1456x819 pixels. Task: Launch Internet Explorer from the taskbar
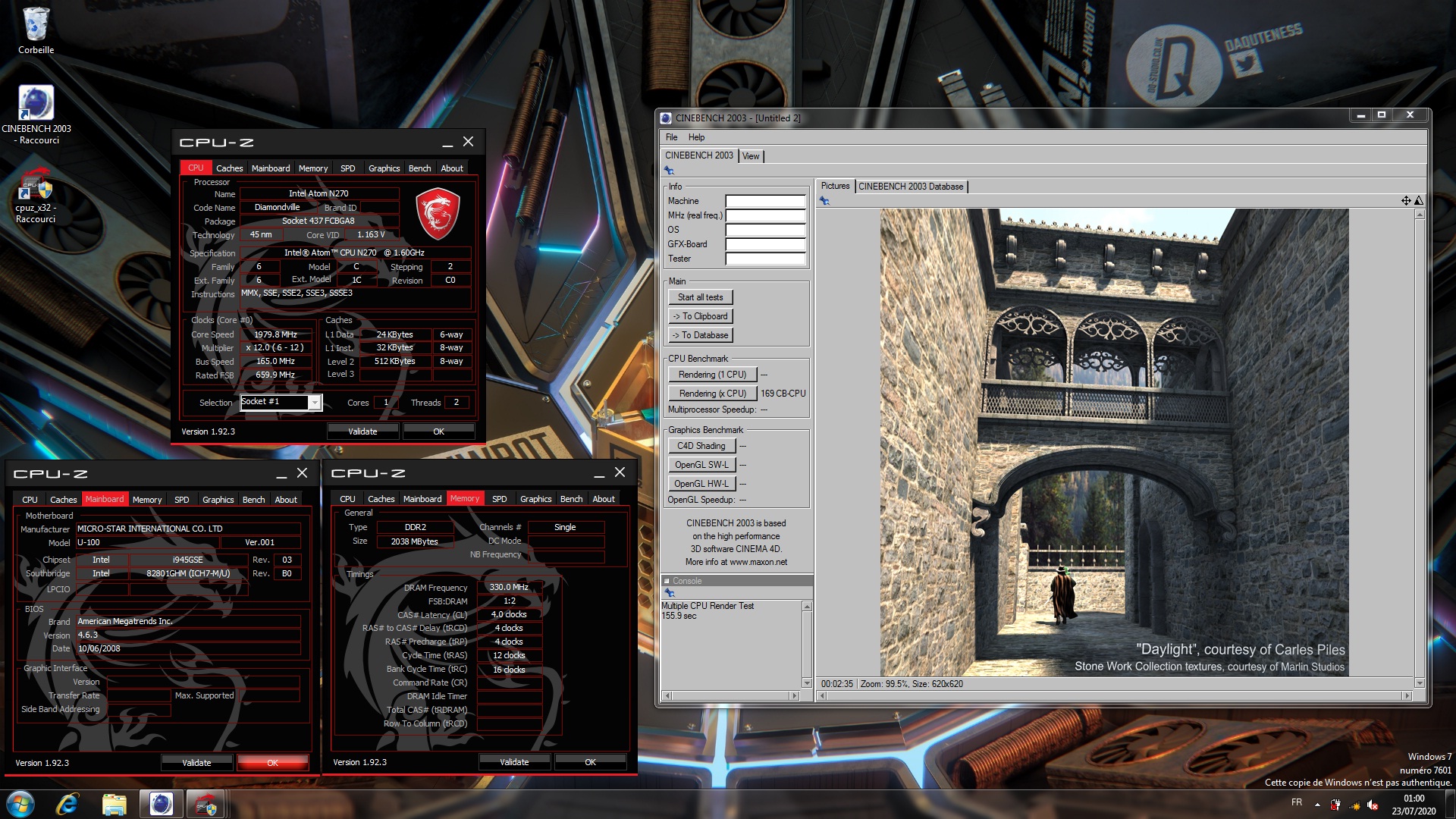pyautogui.click(x=67, y=804)
